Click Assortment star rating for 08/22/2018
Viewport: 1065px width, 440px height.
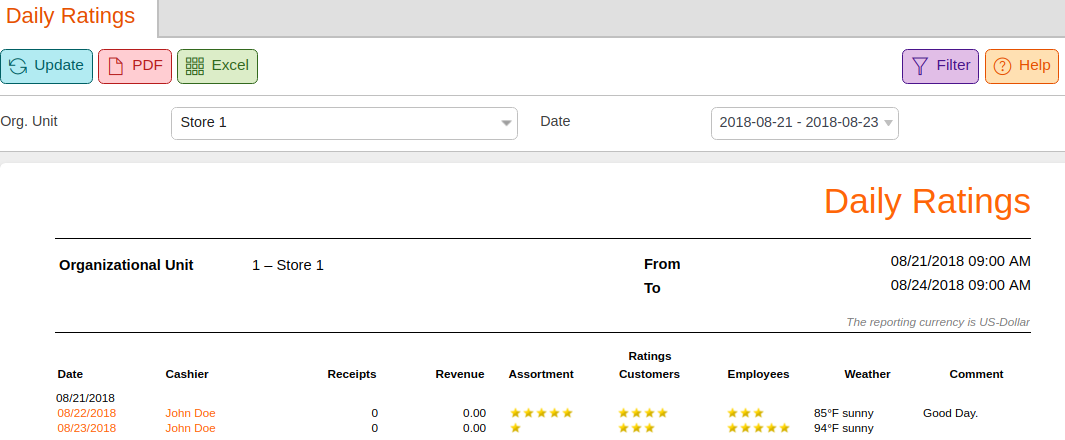(x=541, y=413)
